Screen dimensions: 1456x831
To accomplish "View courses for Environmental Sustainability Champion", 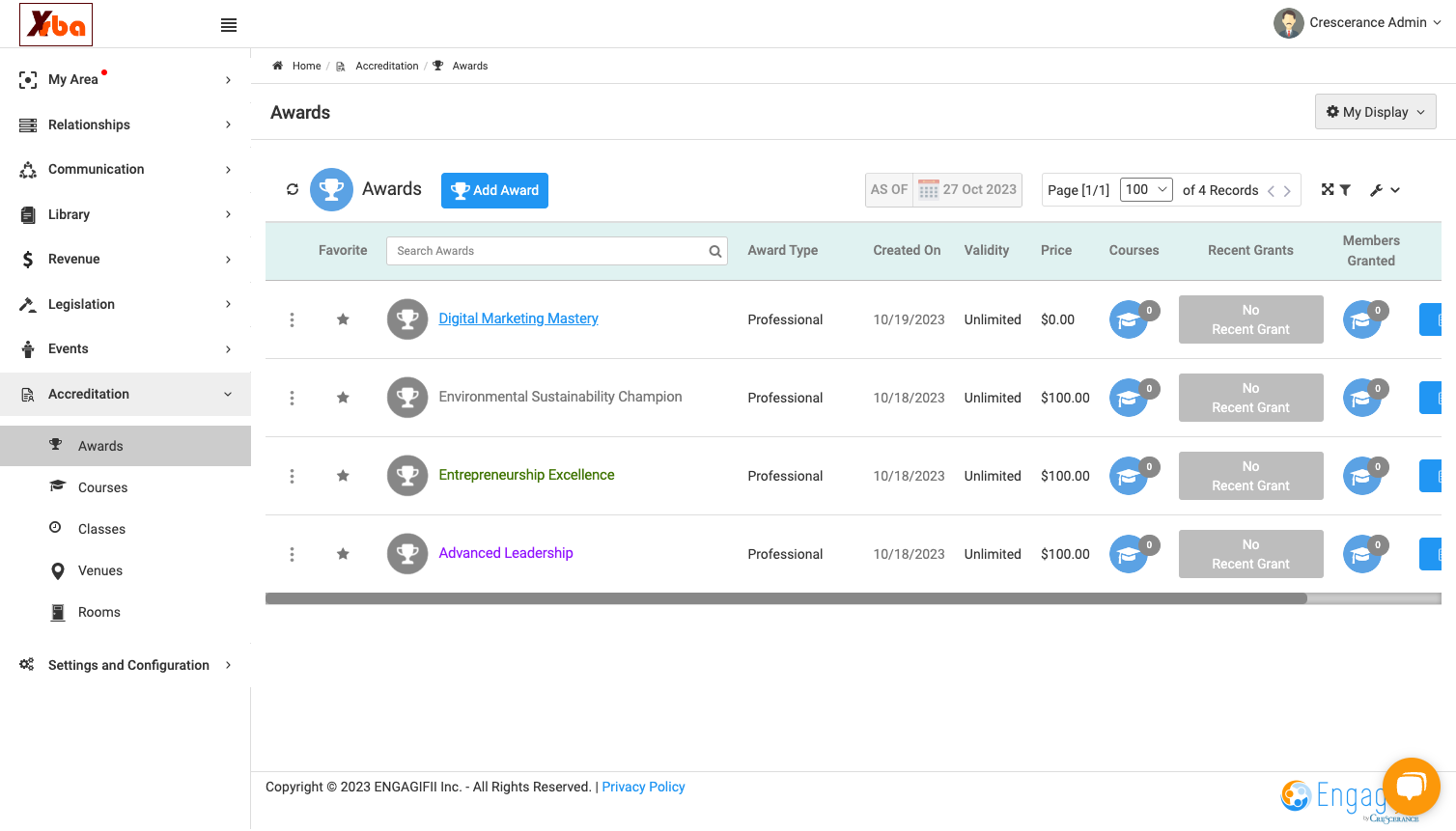I will point(1129,398).
